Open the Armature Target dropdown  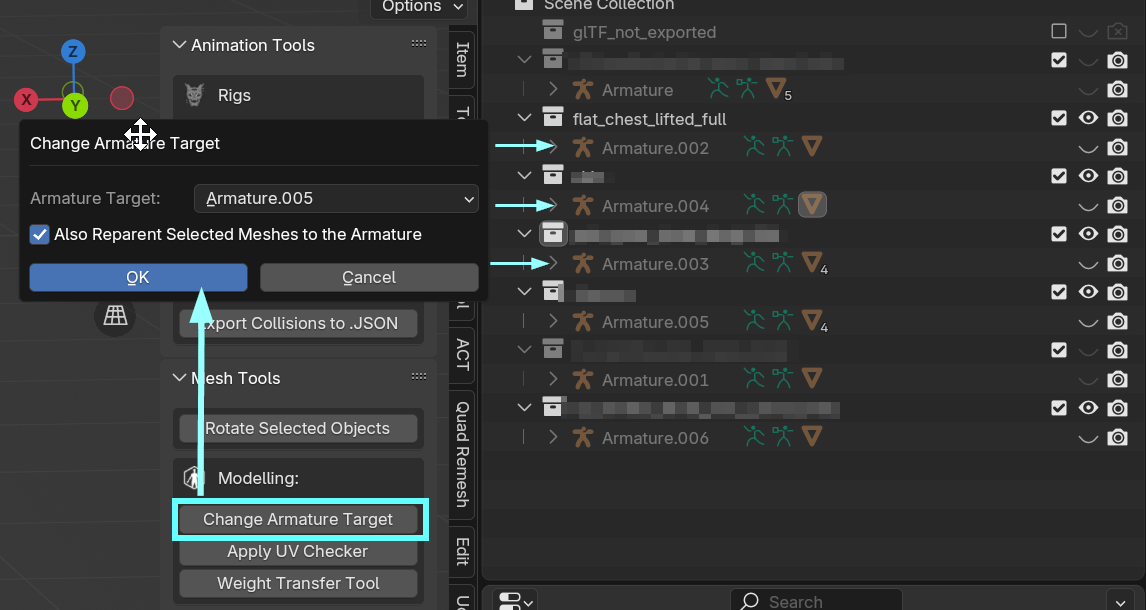(x=336, y=199)
